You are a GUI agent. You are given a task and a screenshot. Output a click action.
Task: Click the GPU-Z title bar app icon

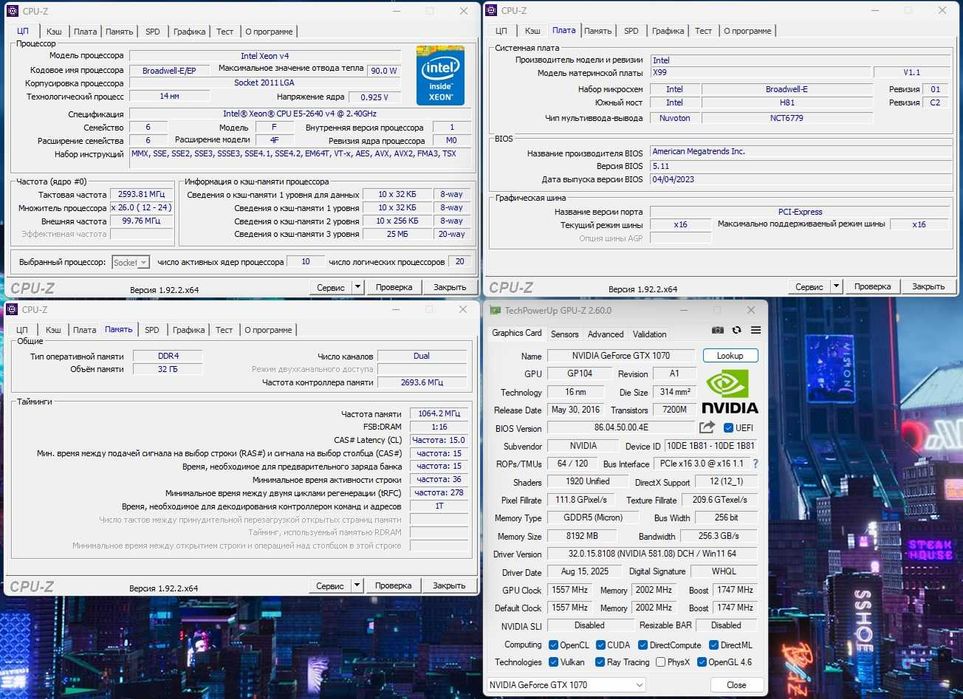pyautogui.click(x=495, y=311)
